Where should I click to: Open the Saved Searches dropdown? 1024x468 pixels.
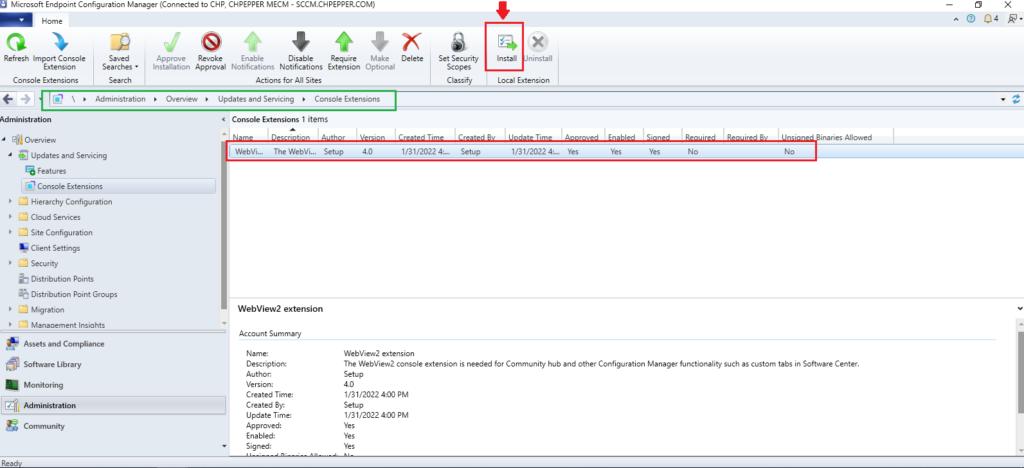(120, 51)
